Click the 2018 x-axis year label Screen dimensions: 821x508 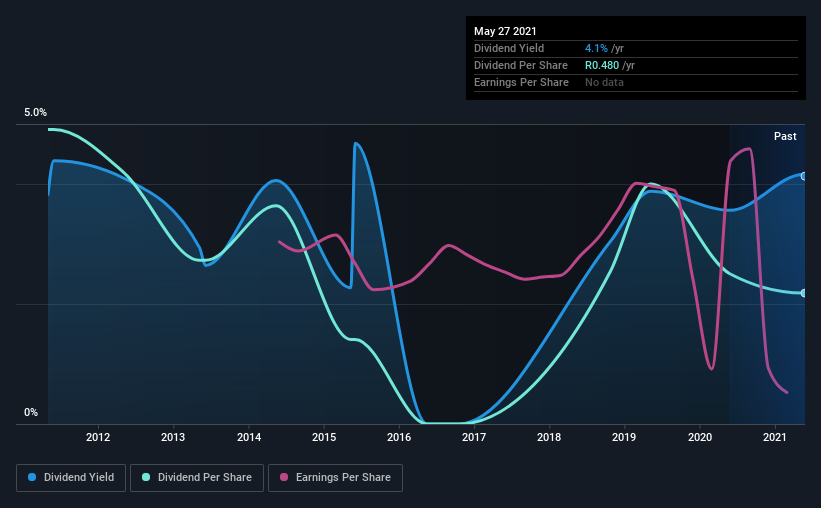(x=549, y=437)
